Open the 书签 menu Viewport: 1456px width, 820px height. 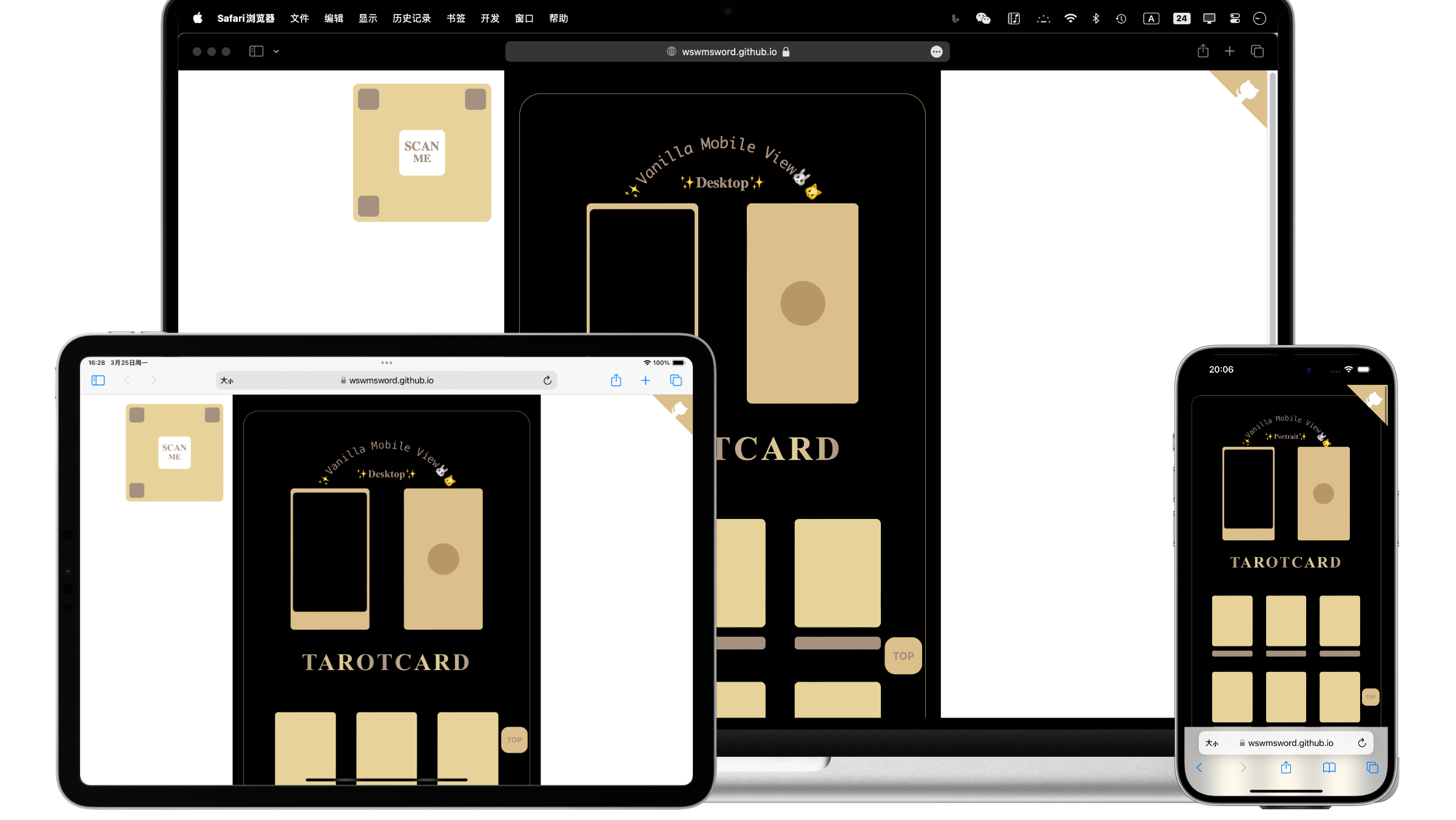[x=456, y=18]
